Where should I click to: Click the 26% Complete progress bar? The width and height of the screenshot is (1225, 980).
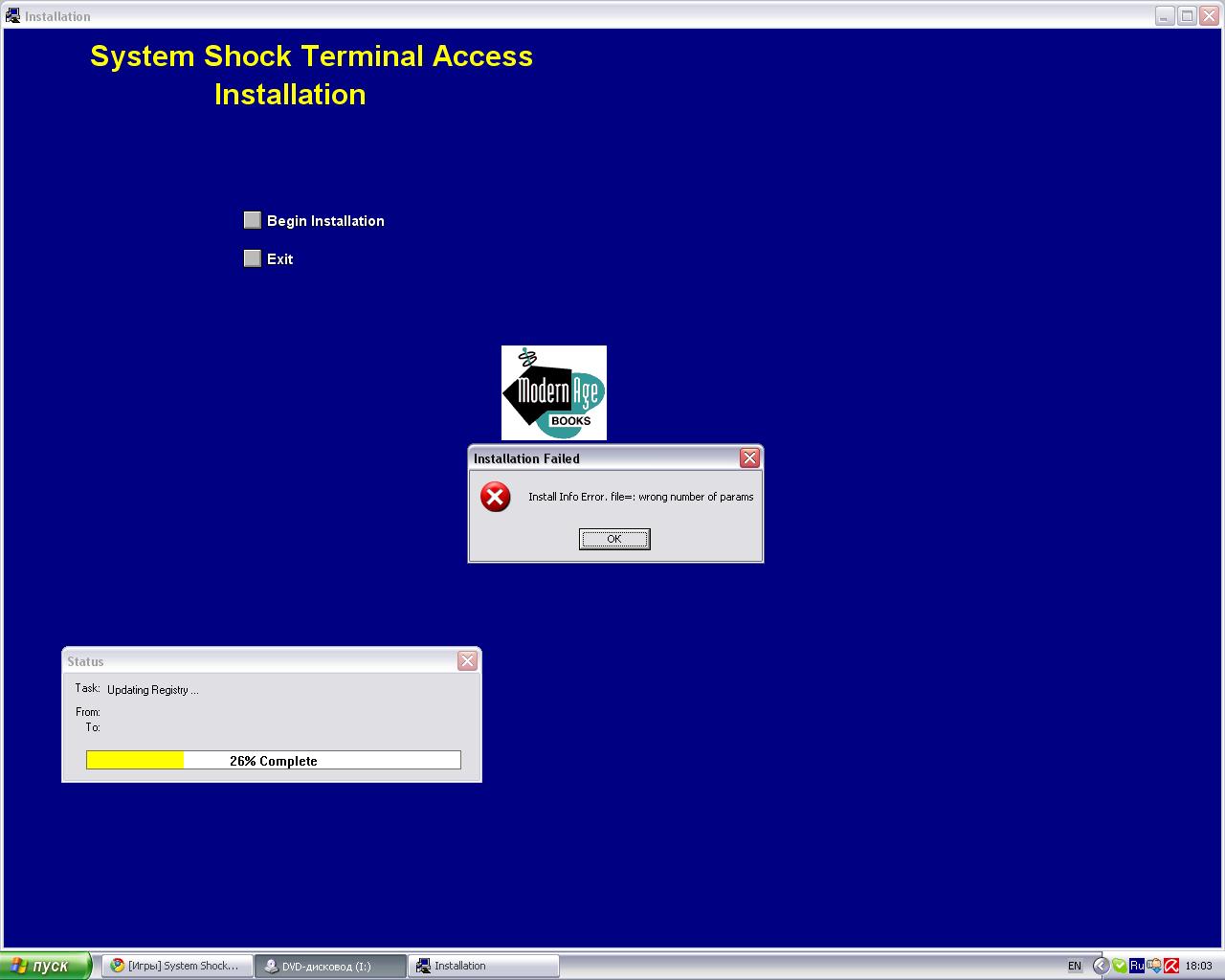pyautogui.click(x=274, y=760)
